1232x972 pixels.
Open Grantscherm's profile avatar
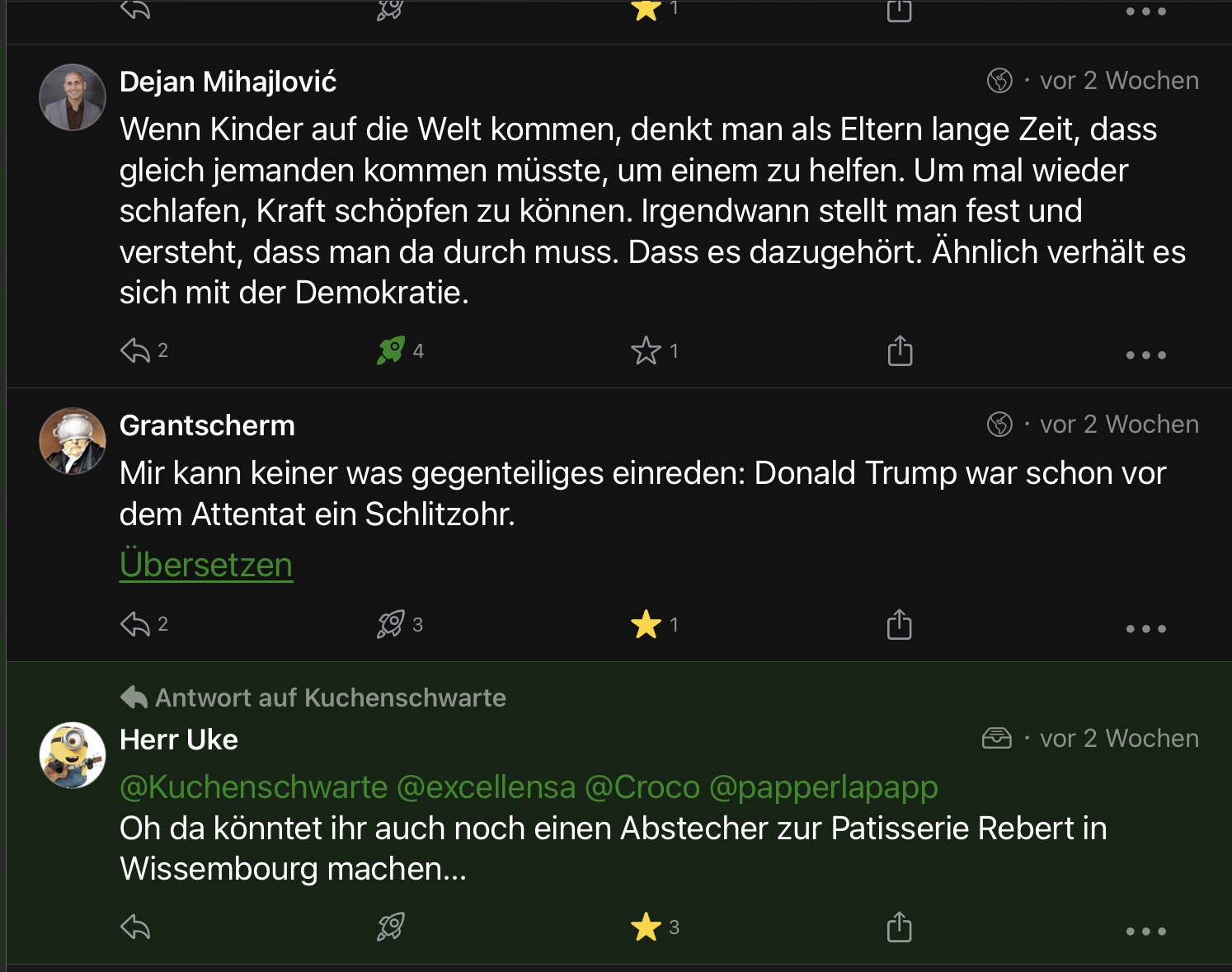73,441
